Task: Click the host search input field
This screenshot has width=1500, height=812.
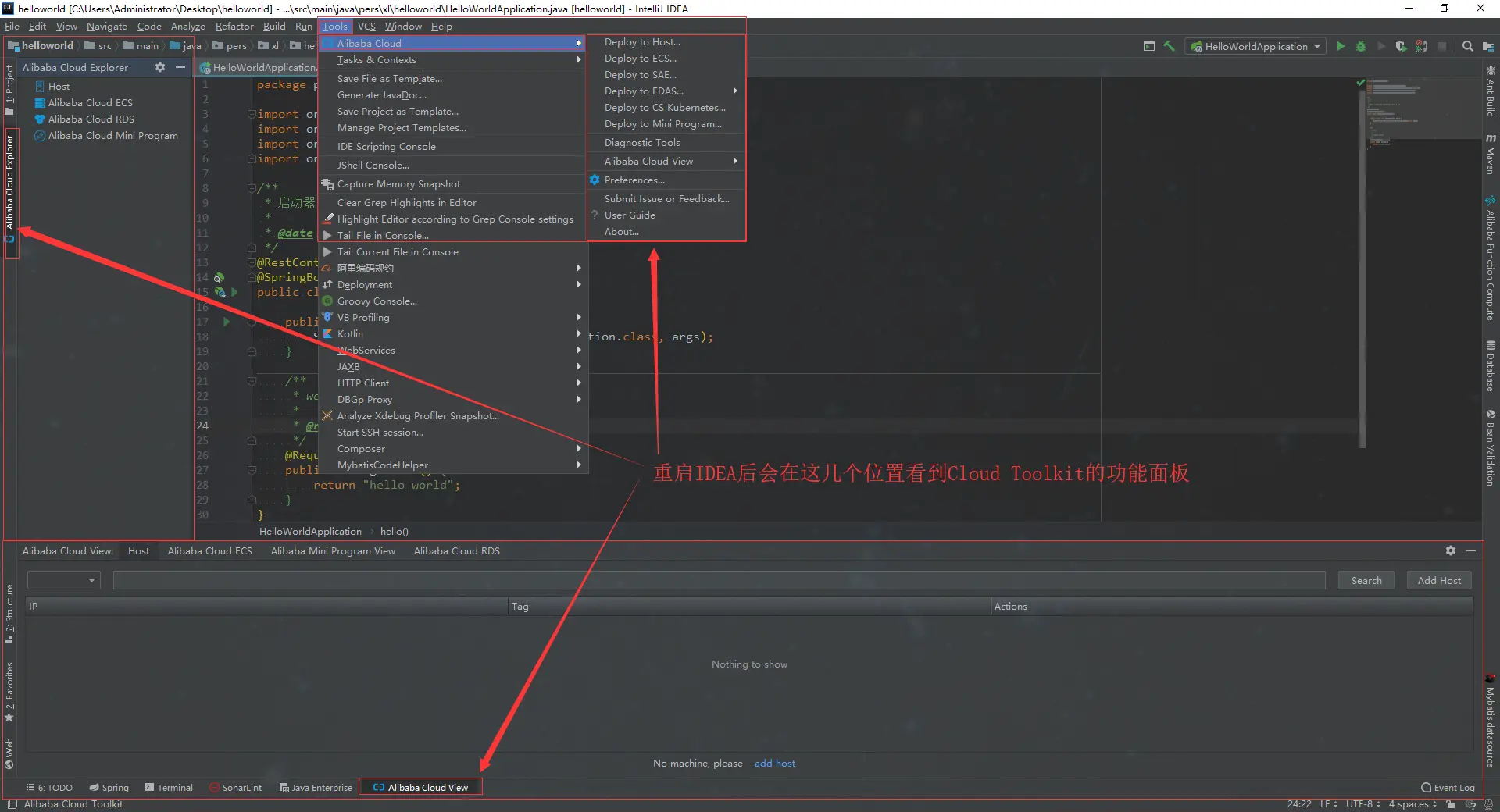Action: pyautogui.click(x=719, y=580)
